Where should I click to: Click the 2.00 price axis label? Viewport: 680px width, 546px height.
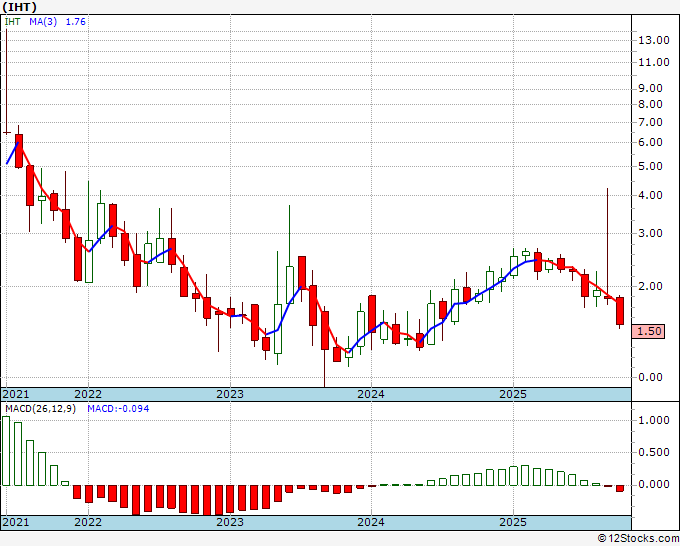tap(651, 287)
